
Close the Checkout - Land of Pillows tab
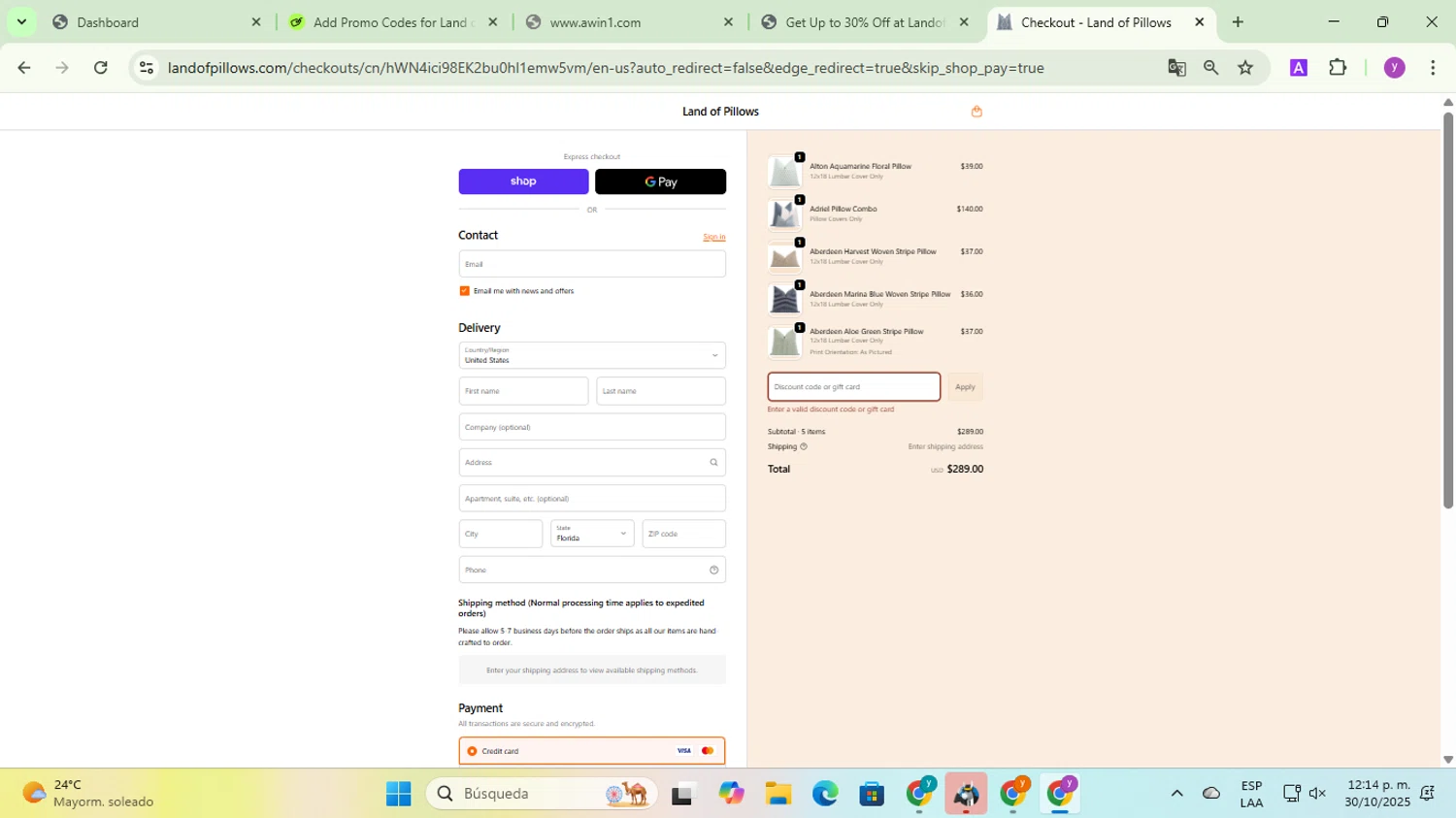[1200, 22]
